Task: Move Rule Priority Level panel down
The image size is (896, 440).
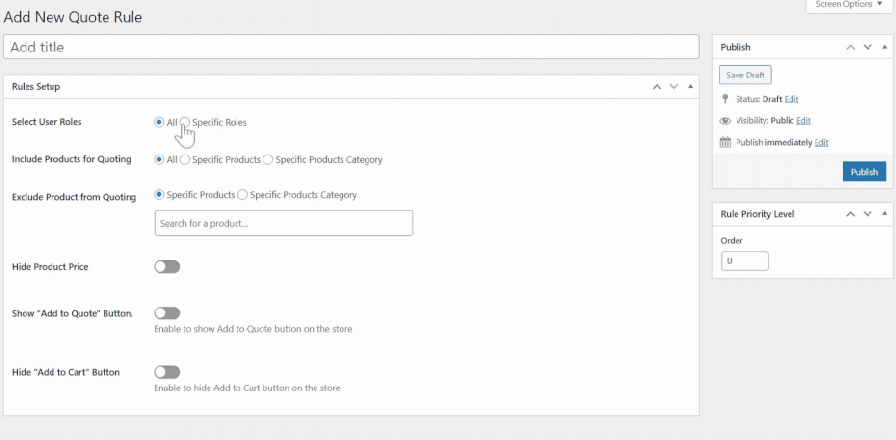Action: (866, 214)
